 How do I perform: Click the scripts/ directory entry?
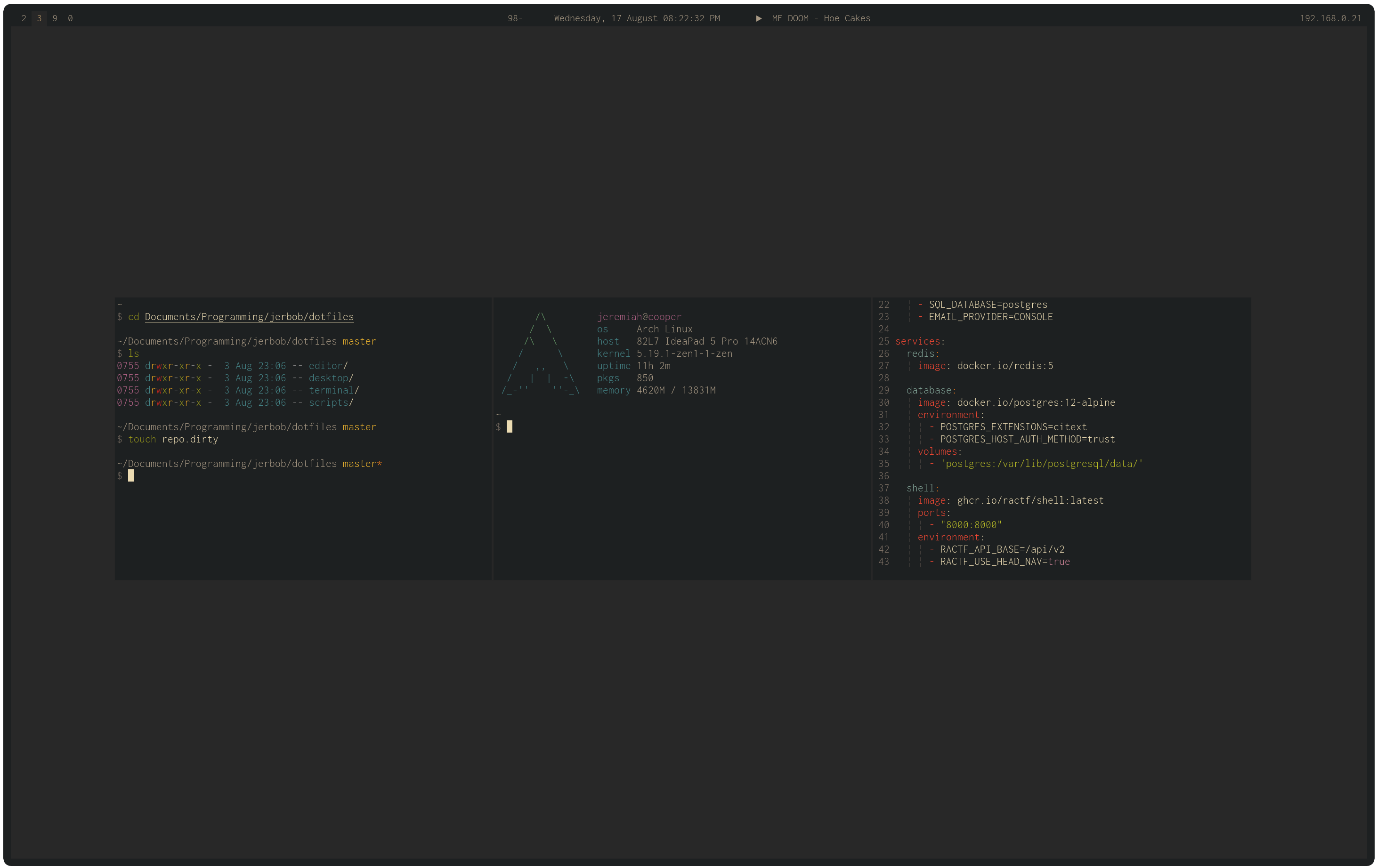pyautogui.click(x=331, y=402)
